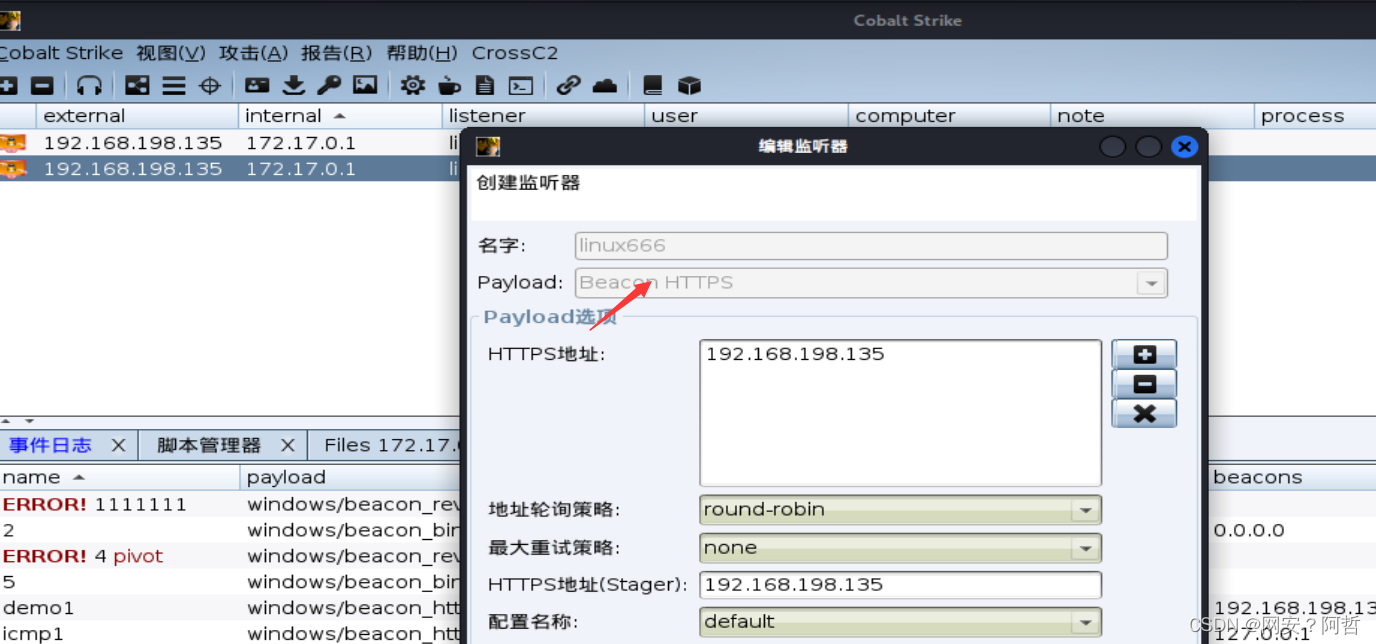Open the 报告(R) menu
This screenshot has width=1376, height=644.
click(x=337, y=53)
